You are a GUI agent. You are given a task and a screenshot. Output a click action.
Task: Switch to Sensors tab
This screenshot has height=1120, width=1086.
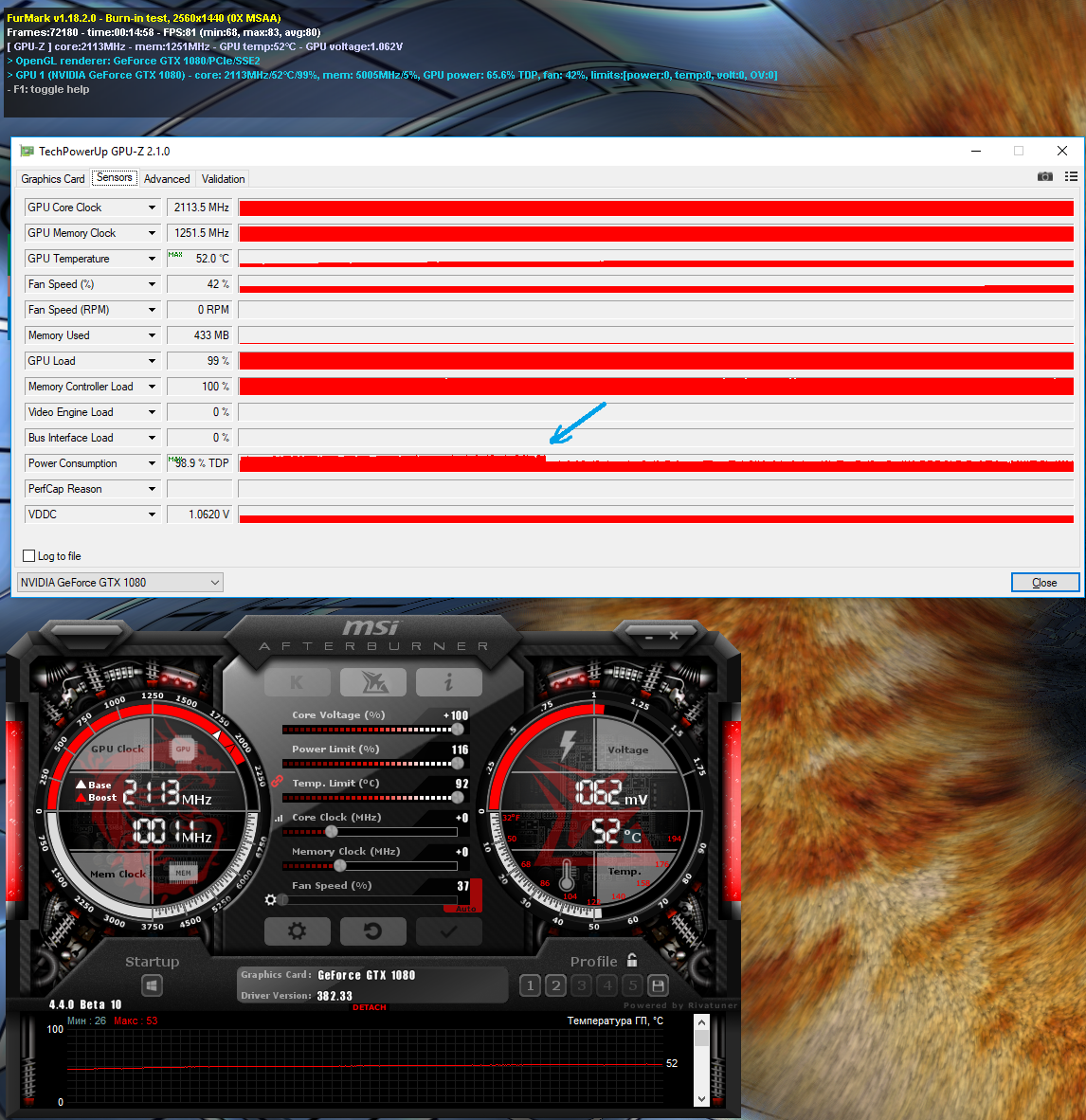[x=115, y=177]
